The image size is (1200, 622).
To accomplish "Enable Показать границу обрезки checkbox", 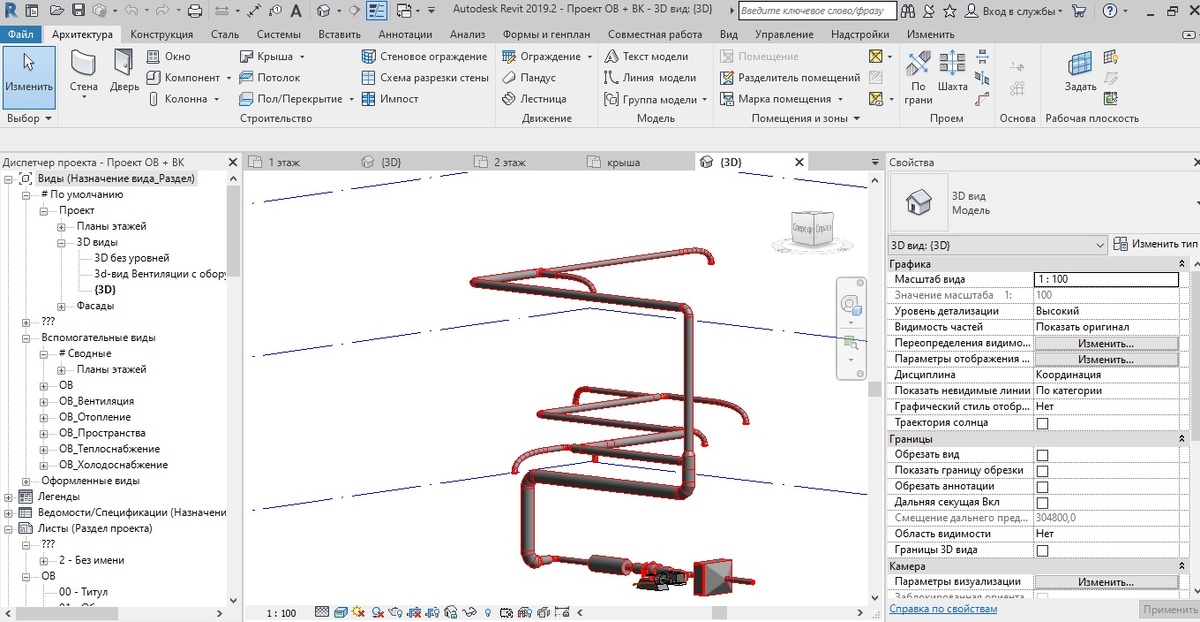I will pyautogui.click(x=1042, y=471).
